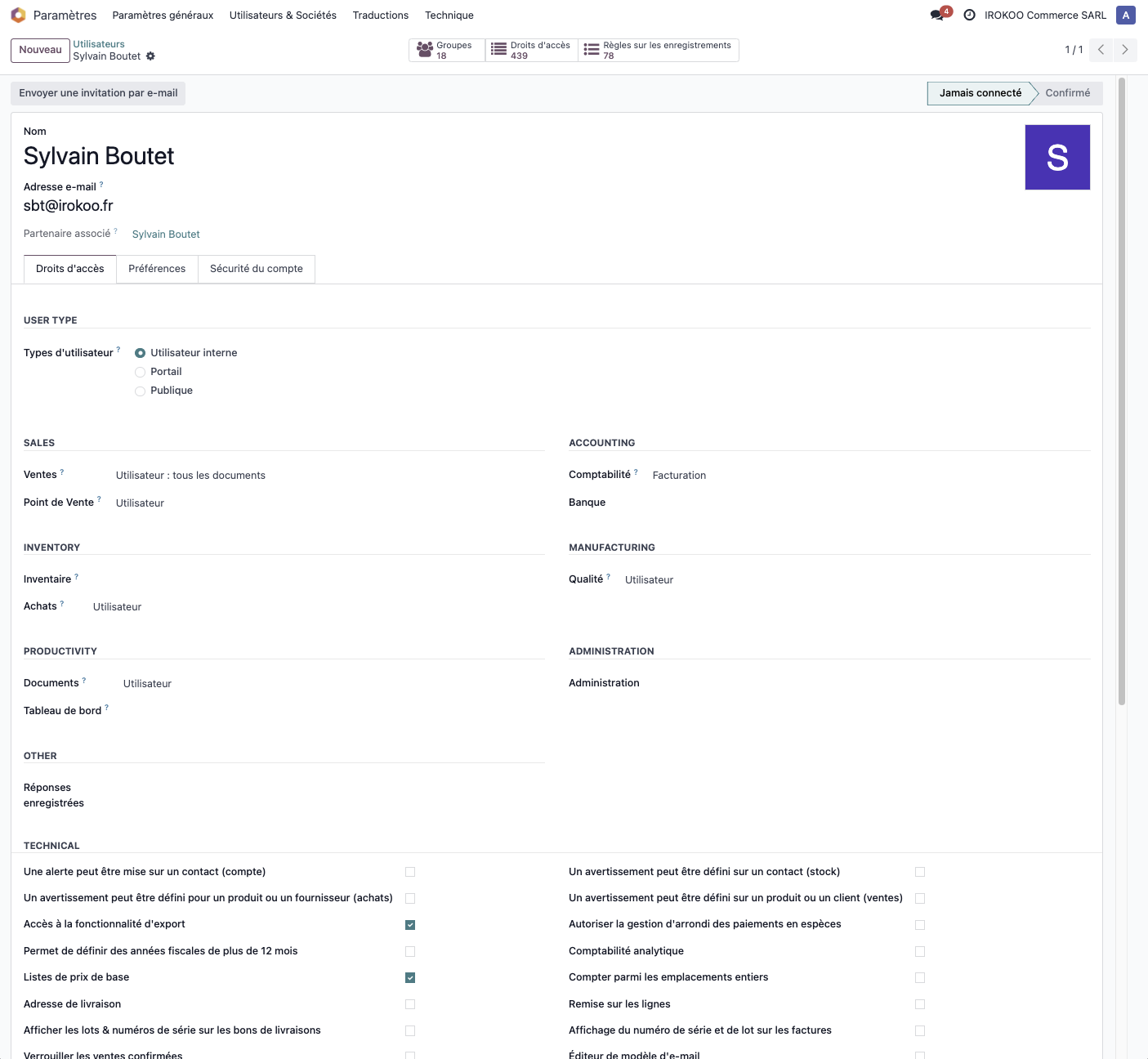
Task: Show help tooltip for Comptabilité
Action: 637,472
